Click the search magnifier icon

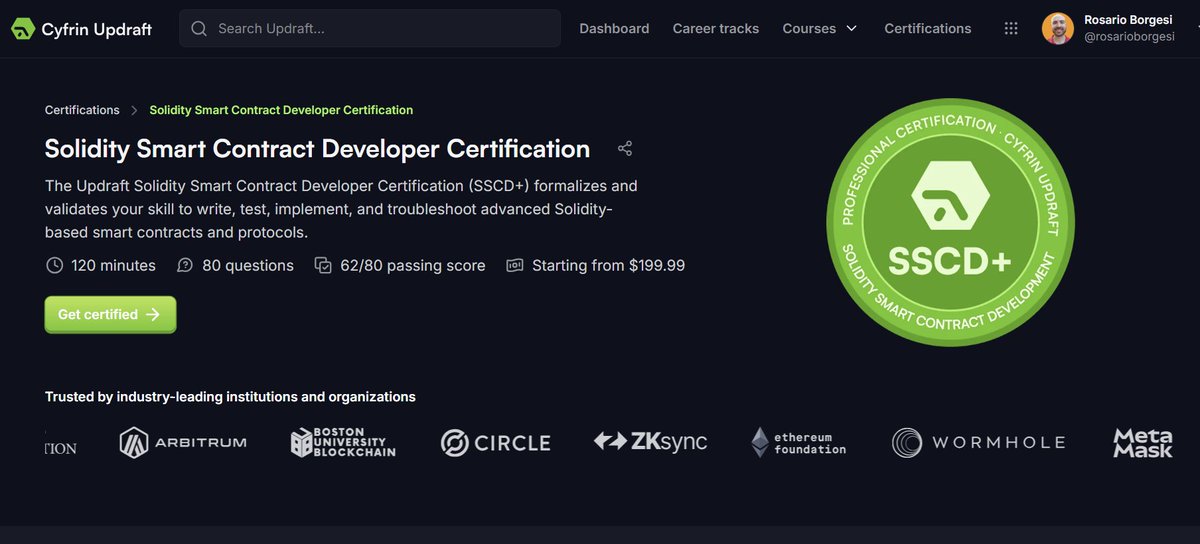click(199, 29)
